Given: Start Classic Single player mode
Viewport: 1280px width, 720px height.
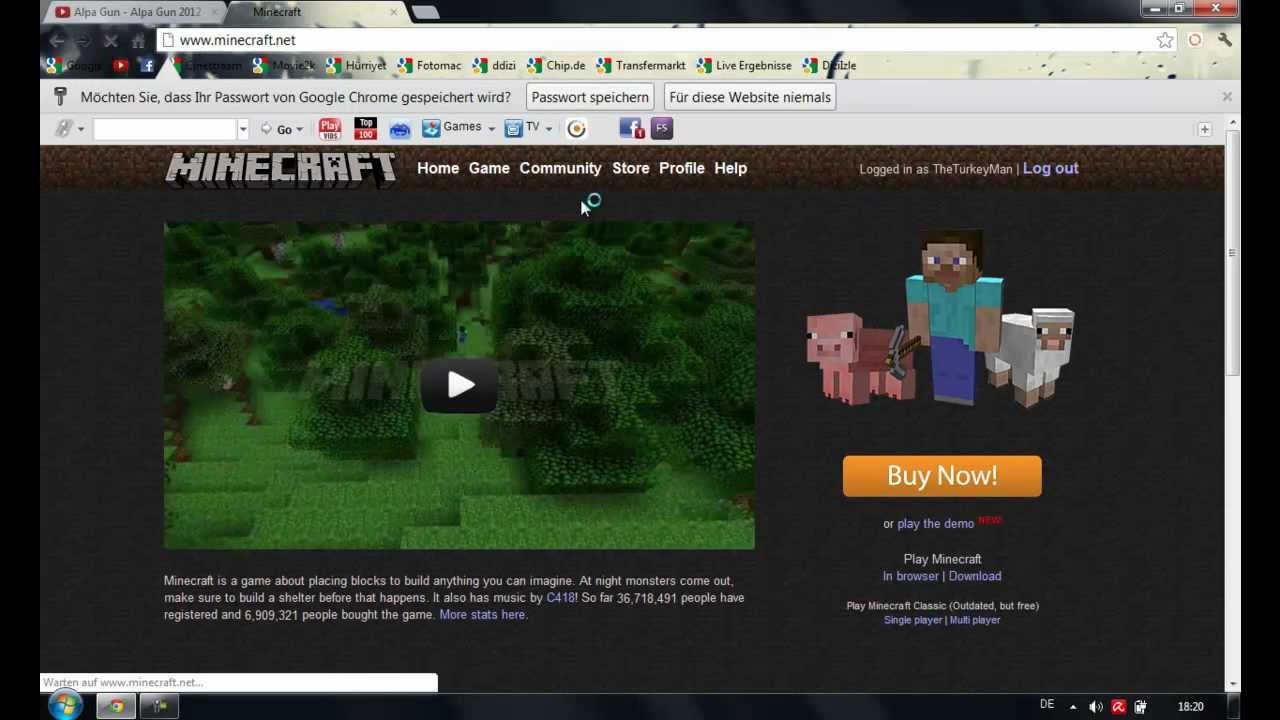Looking at the screenshot, I should tap(913, 620).
